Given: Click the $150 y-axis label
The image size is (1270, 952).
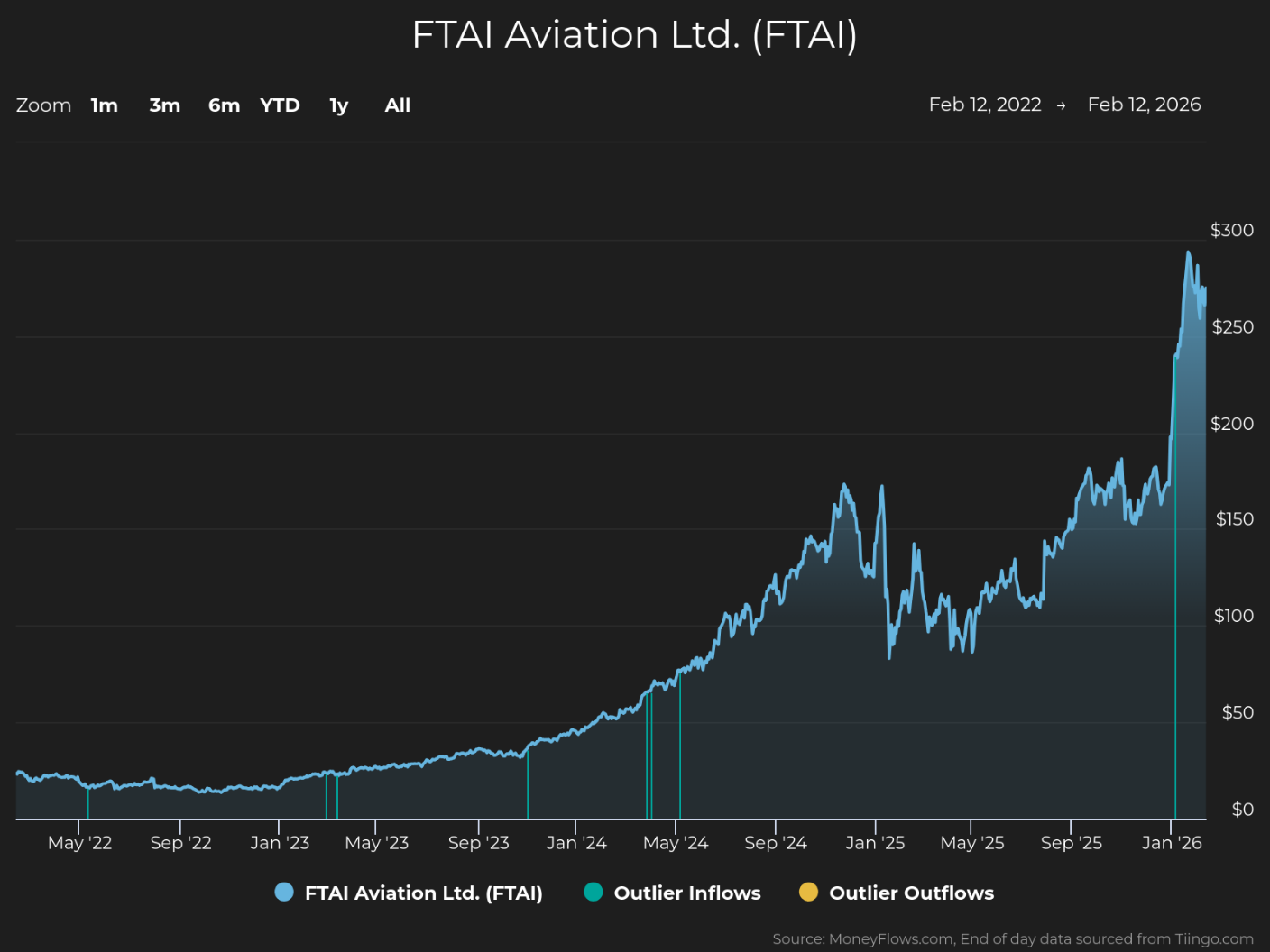Looking at the screenshot, I should (1234, 518).
